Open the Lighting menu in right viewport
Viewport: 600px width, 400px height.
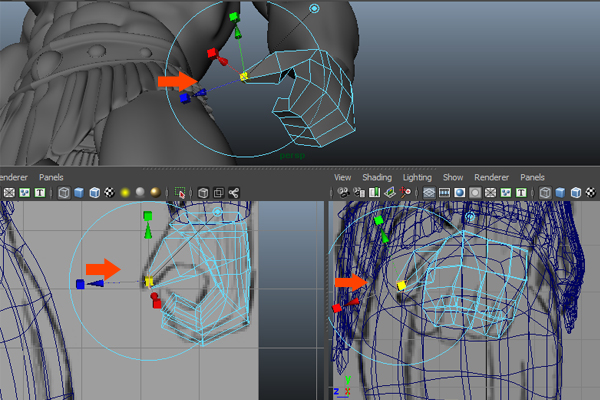417,177
